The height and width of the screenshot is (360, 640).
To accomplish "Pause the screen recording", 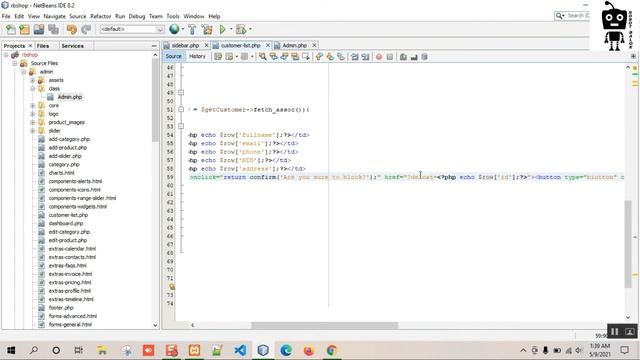I will (615, 331).
